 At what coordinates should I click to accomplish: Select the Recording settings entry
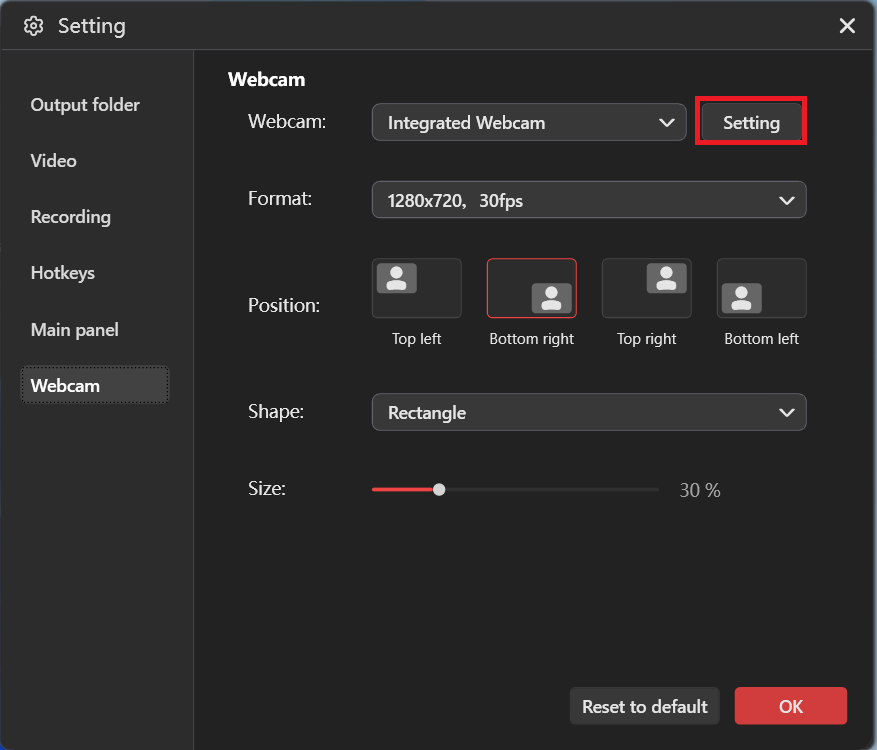click(70, 216)
